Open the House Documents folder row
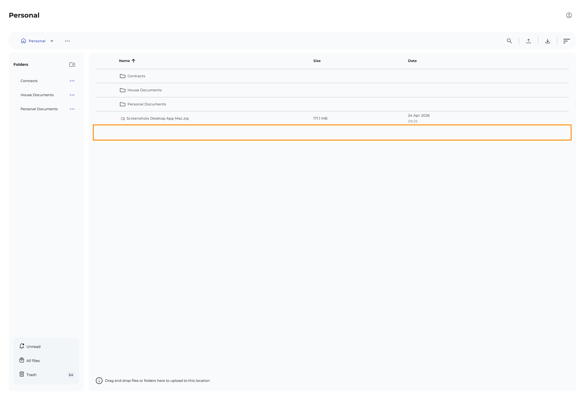The image size is (584, 416). (x=332, y=90)
